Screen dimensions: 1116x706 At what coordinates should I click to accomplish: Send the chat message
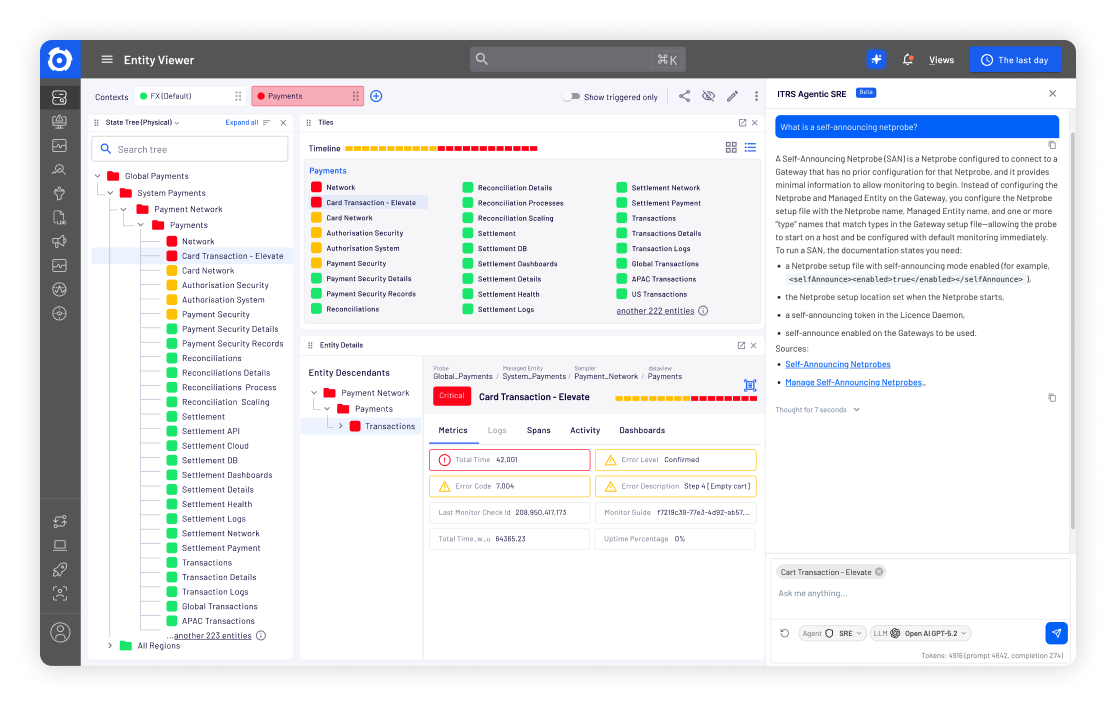(x=1056, y=633)
